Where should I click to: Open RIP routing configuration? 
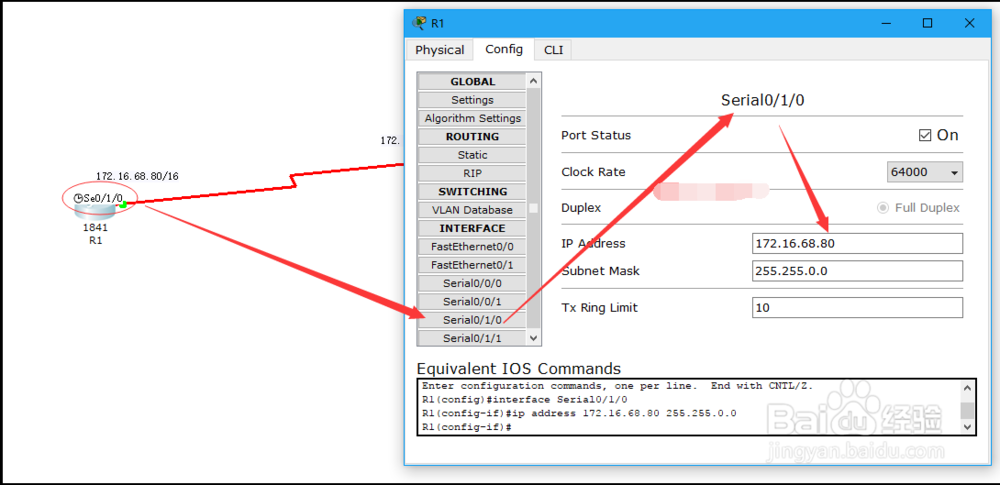[472, 173]
